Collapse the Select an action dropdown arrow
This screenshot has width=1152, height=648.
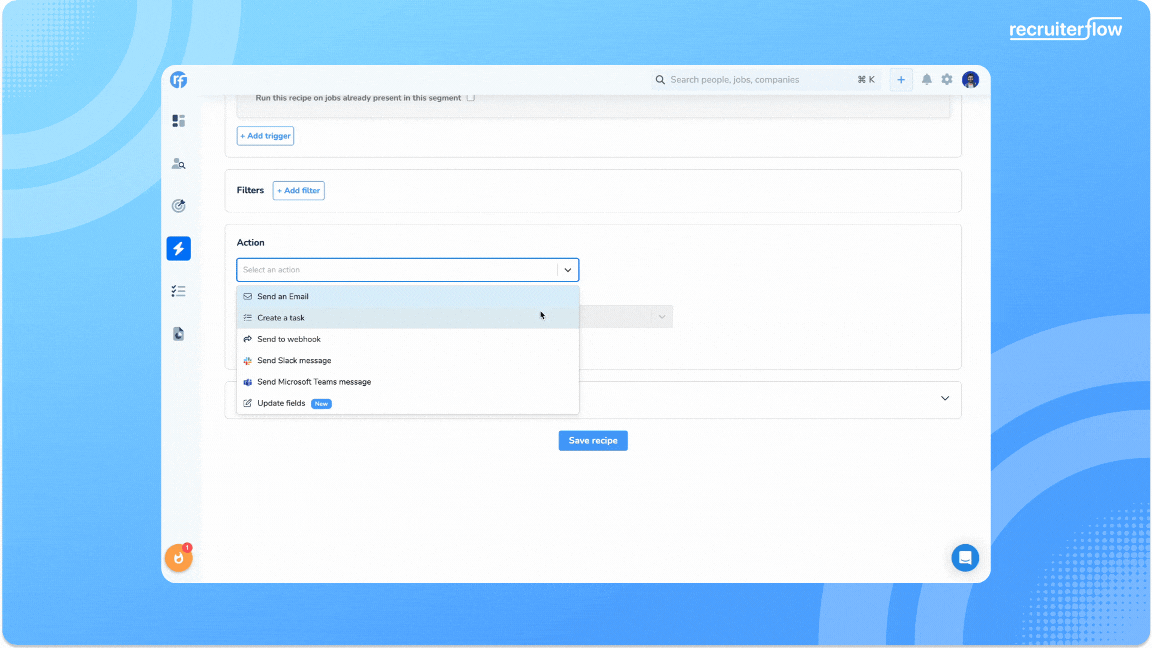click(x=568, y=270)
